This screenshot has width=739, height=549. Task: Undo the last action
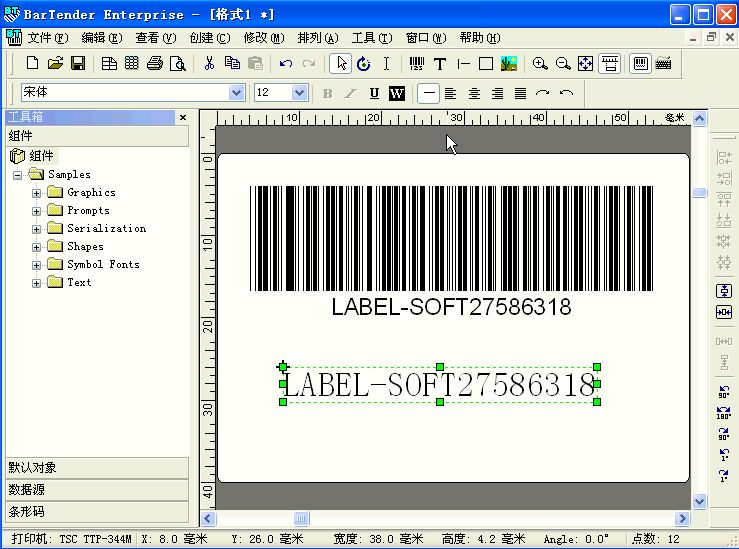click(286, 63)
